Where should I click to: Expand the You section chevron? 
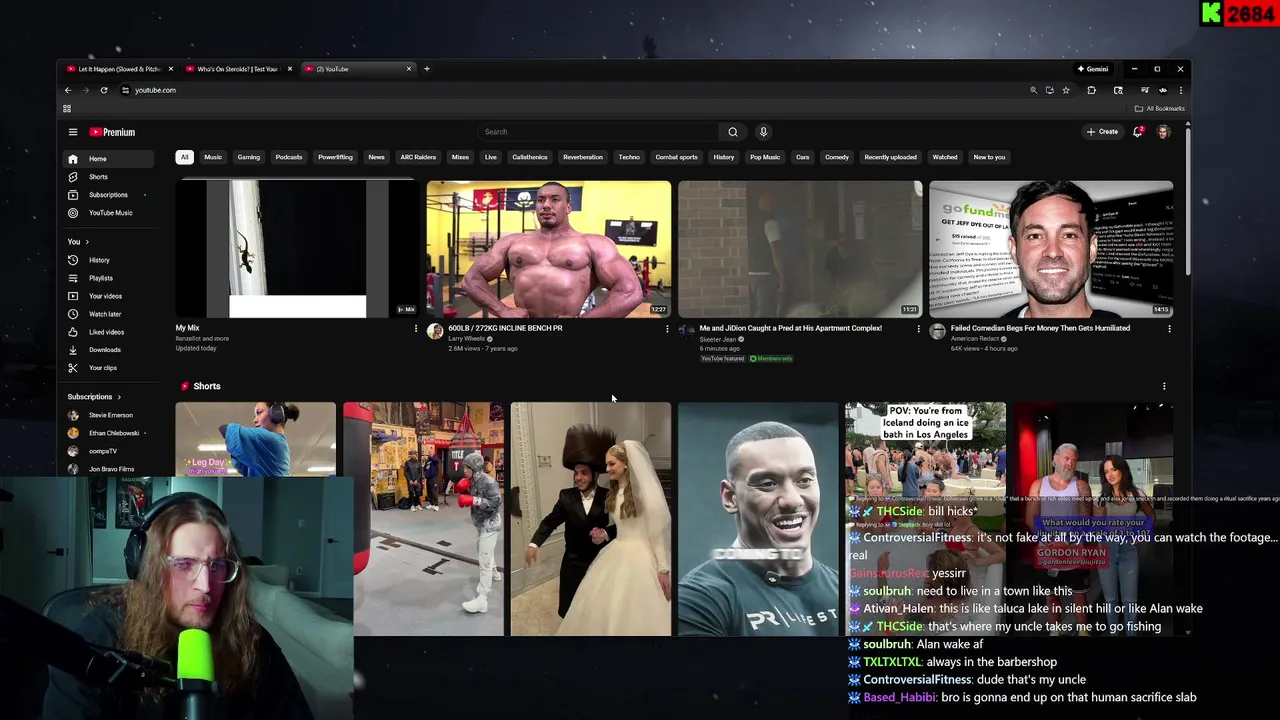[x=87, y=242]
